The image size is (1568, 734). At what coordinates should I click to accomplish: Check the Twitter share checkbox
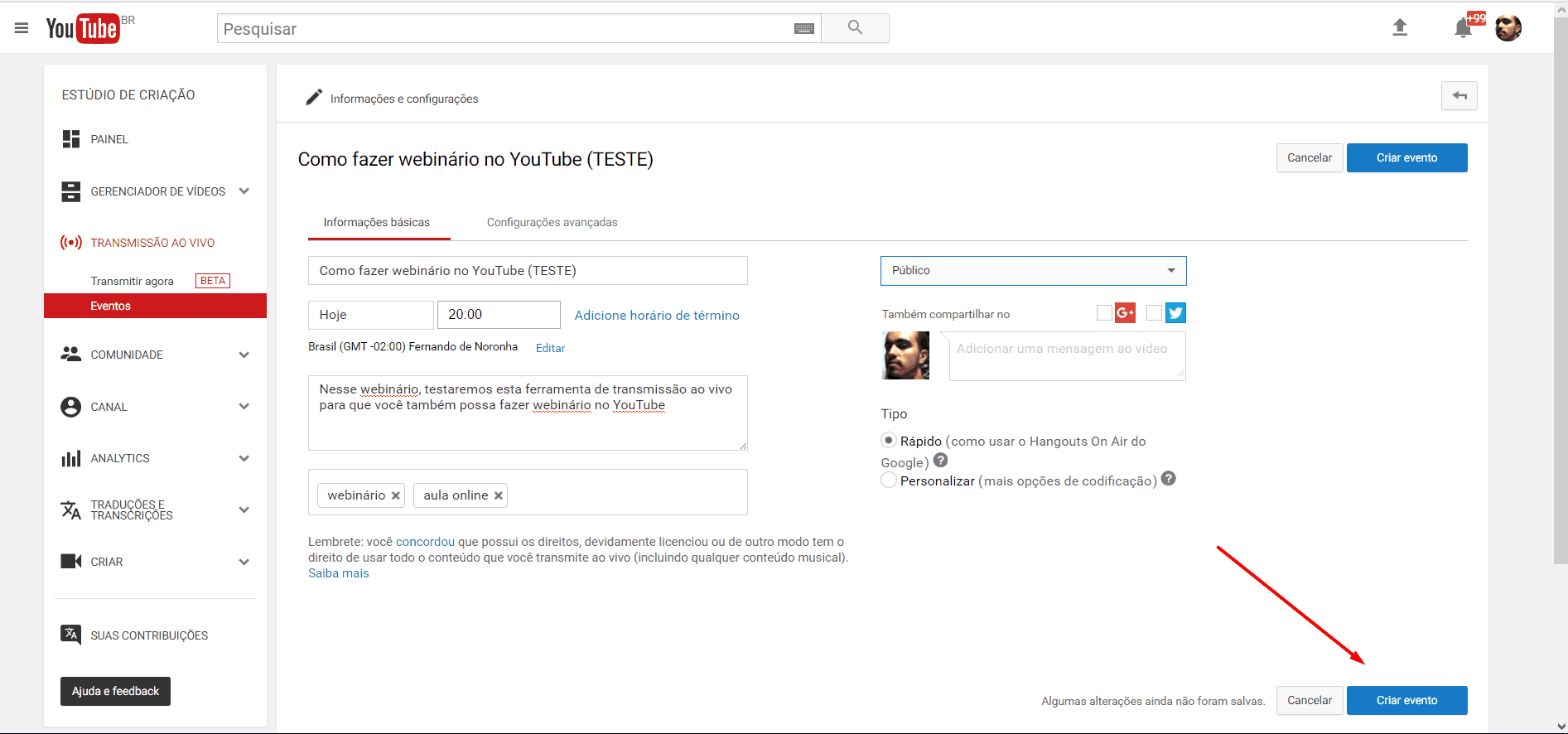click(x=1155, y=313)
